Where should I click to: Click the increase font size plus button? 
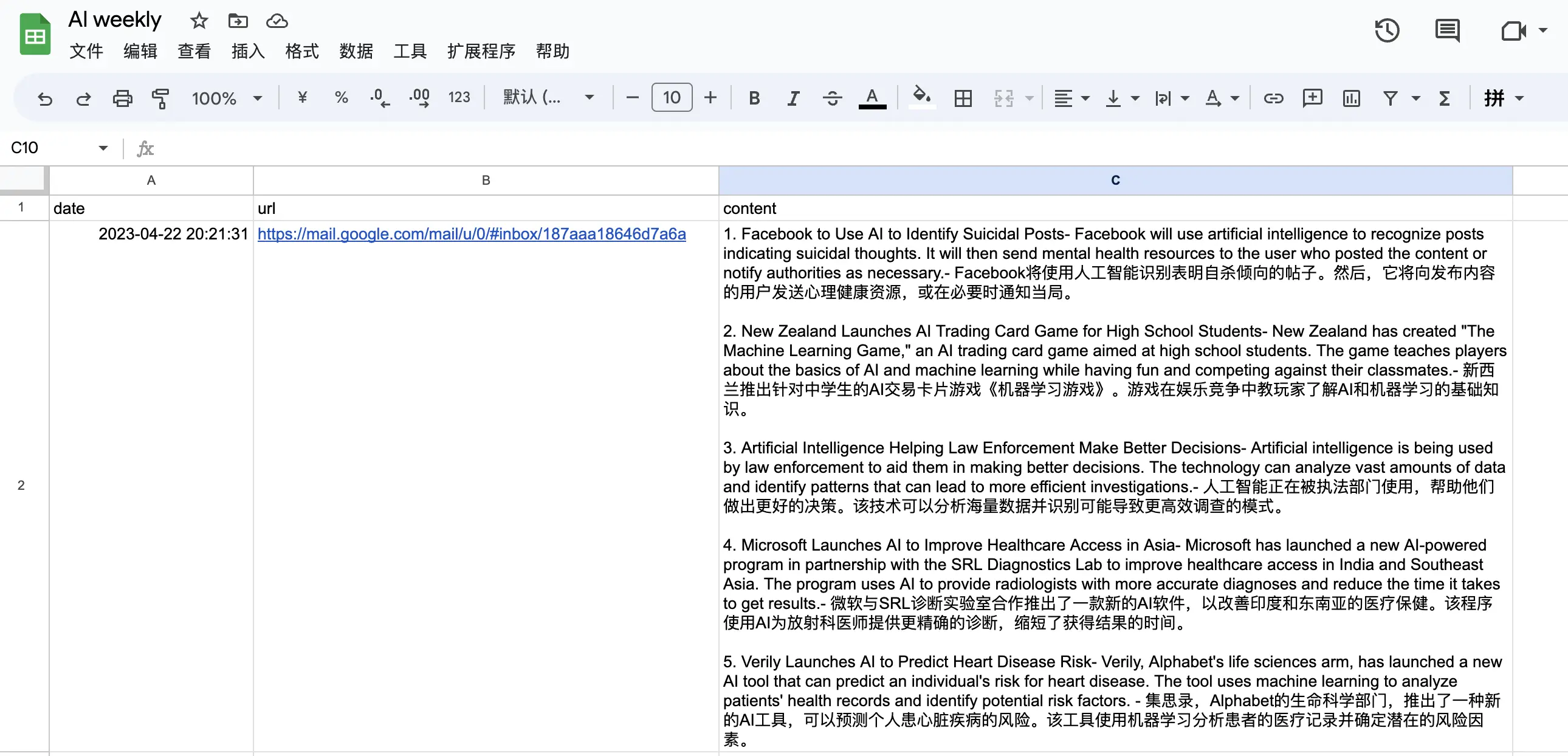pos(710,97)
